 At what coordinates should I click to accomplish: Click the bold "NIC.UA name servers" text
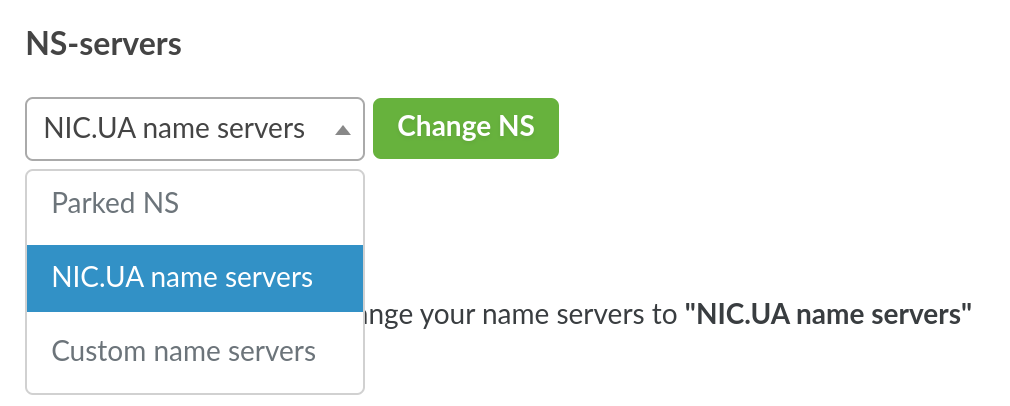[828, 316]
